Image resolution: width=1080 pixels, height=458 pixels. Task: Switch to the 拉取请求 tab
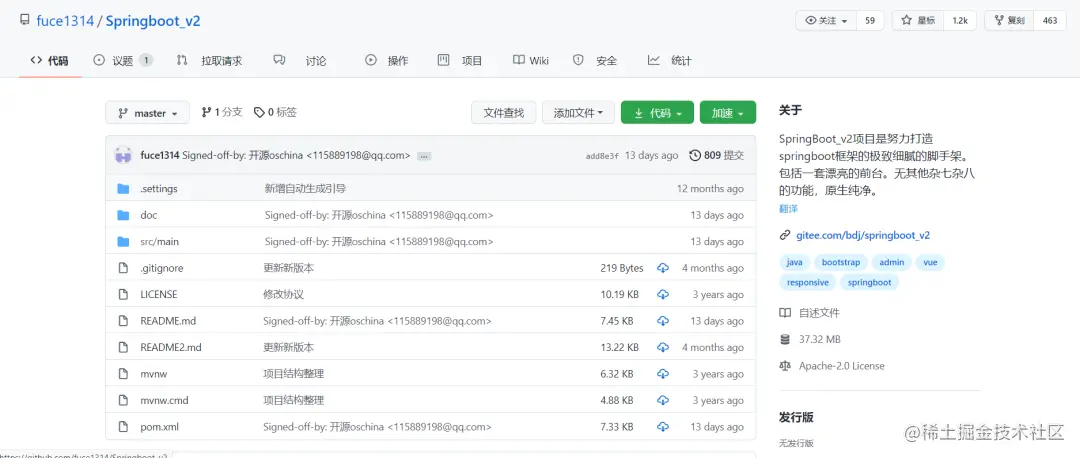tap(209, 61)
